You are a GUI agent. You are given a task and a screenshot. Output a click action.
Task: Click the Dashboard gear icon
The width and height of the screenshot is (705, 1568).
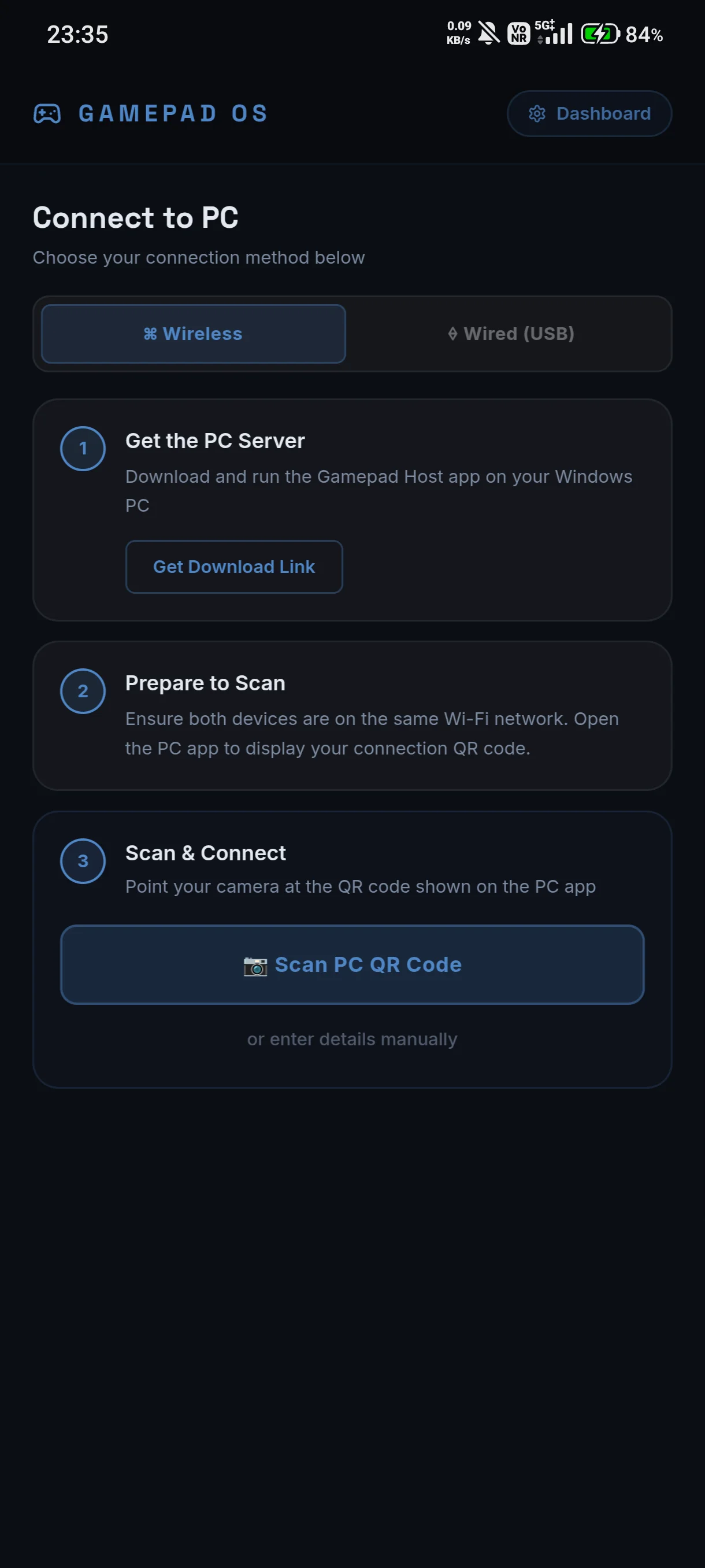(536, 114)
